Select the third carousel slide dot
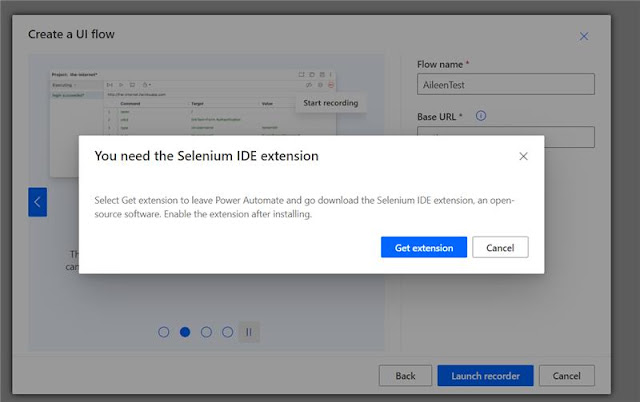This screenshot has height=402, width=640. click(x=206, y=332)
